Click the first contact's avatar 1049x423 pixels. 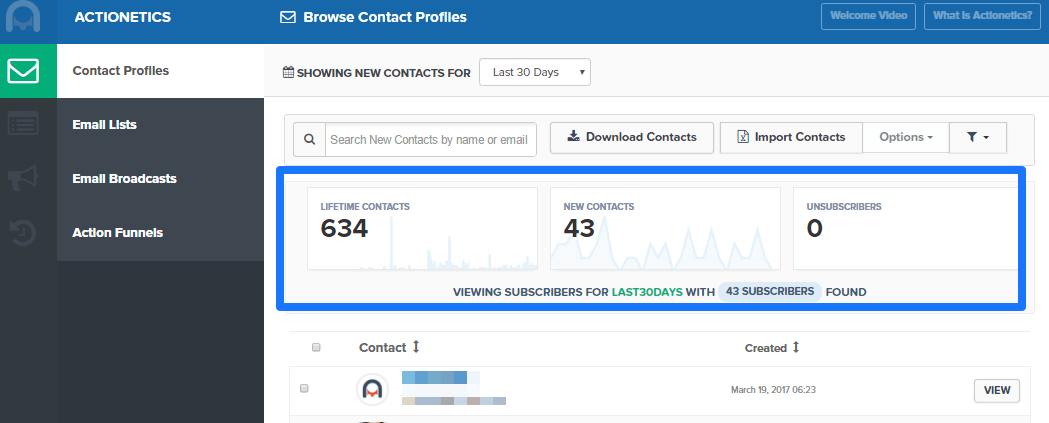click(373, 389)
